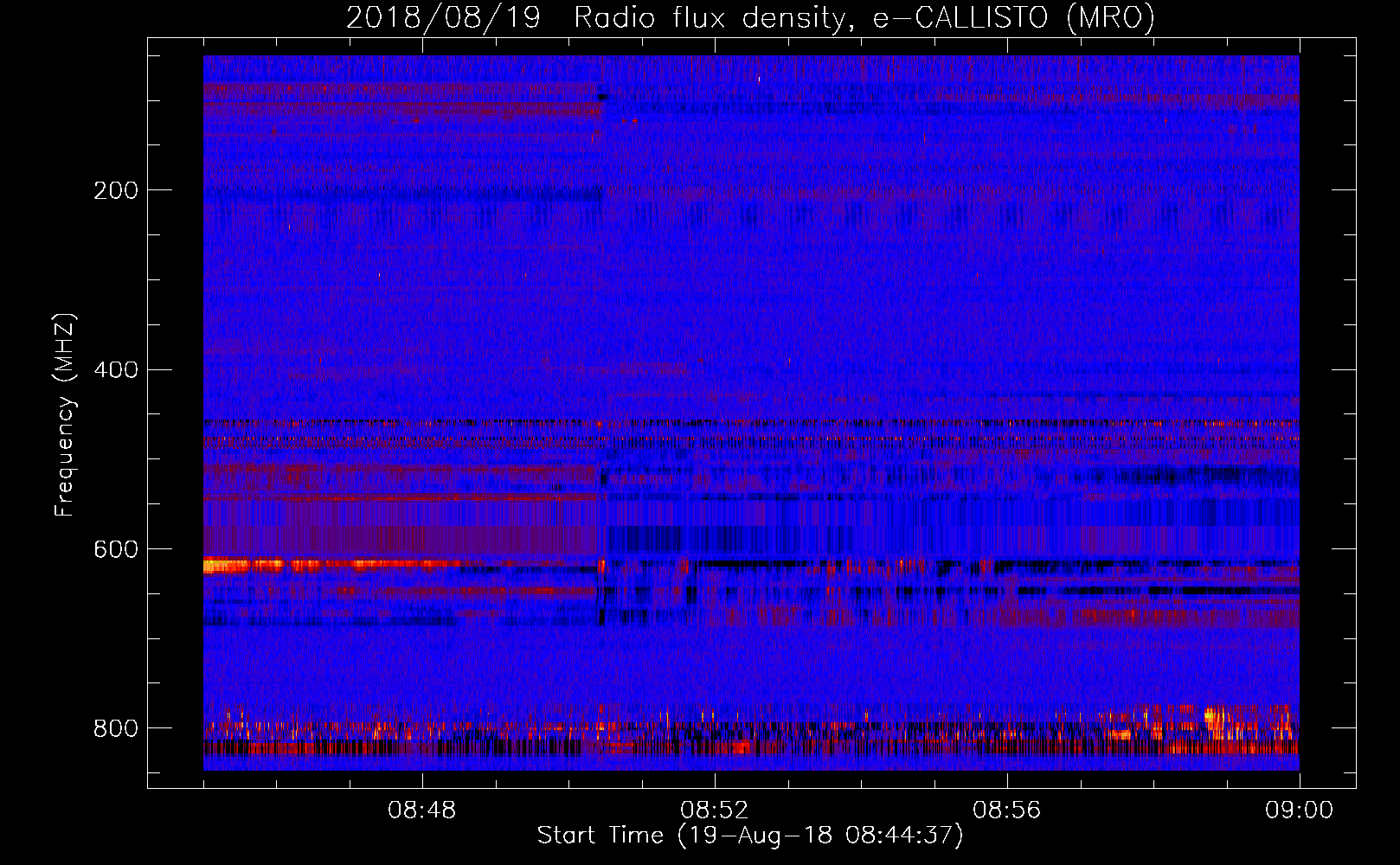The height and width of the screenshot is (865, 1400).
Task: Click the 400 frequency tick label
Action: pyautogui.click(x=116, y=370)
